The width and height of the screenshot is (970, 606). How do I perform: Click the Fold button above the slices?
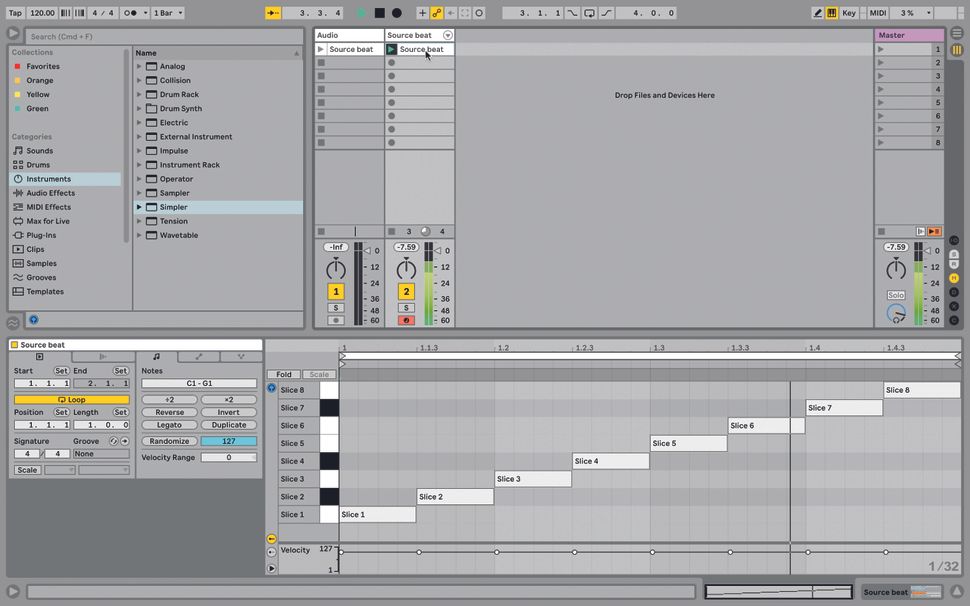(x=284, y=373)
